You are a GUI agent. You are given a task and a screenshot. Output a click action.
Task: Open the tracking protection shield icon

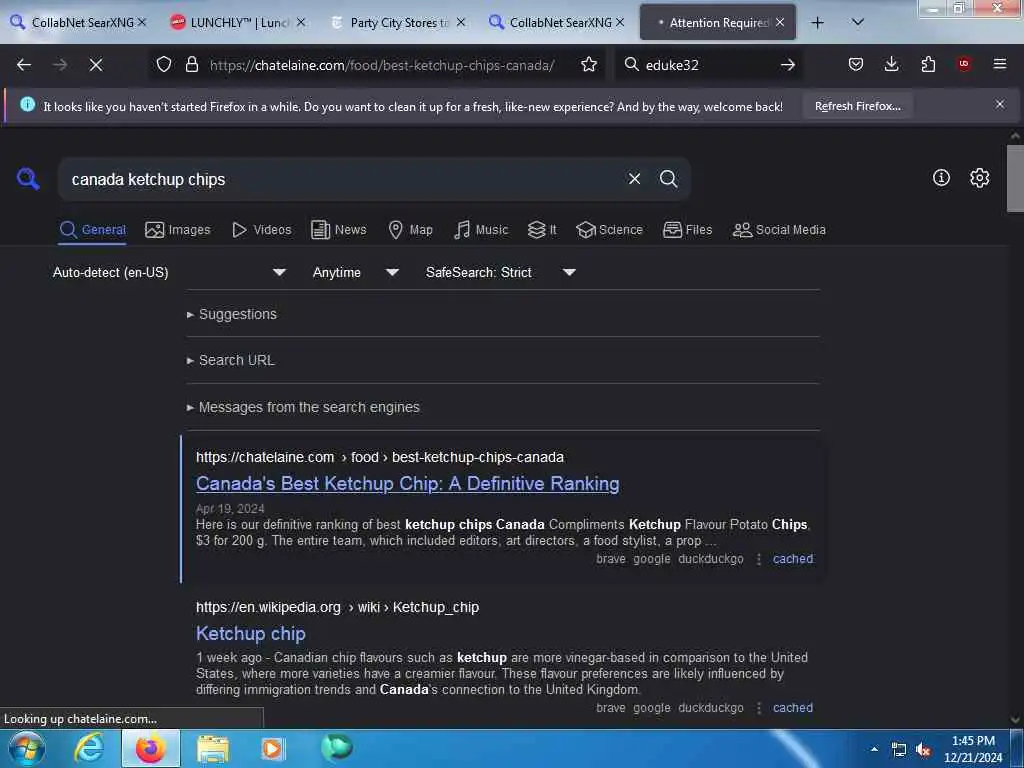tap(164, 65)
